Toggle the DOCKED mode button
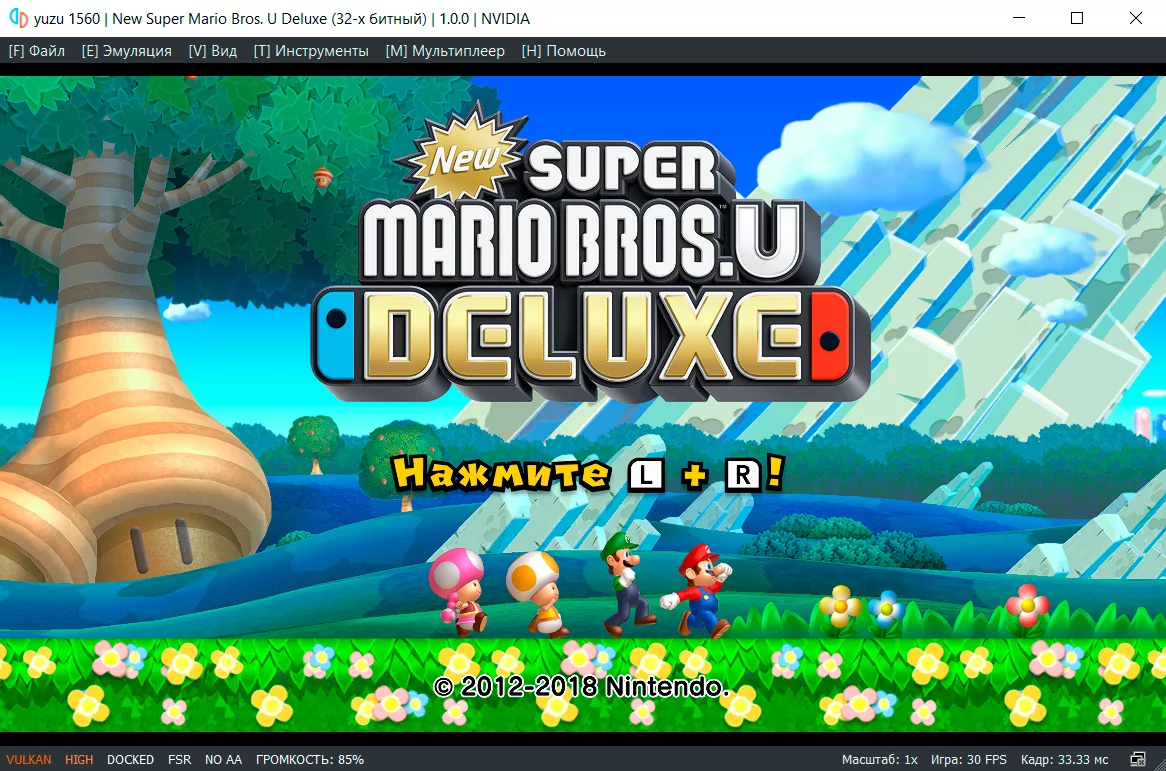The image size is (1166, 771). pos(130,759)
